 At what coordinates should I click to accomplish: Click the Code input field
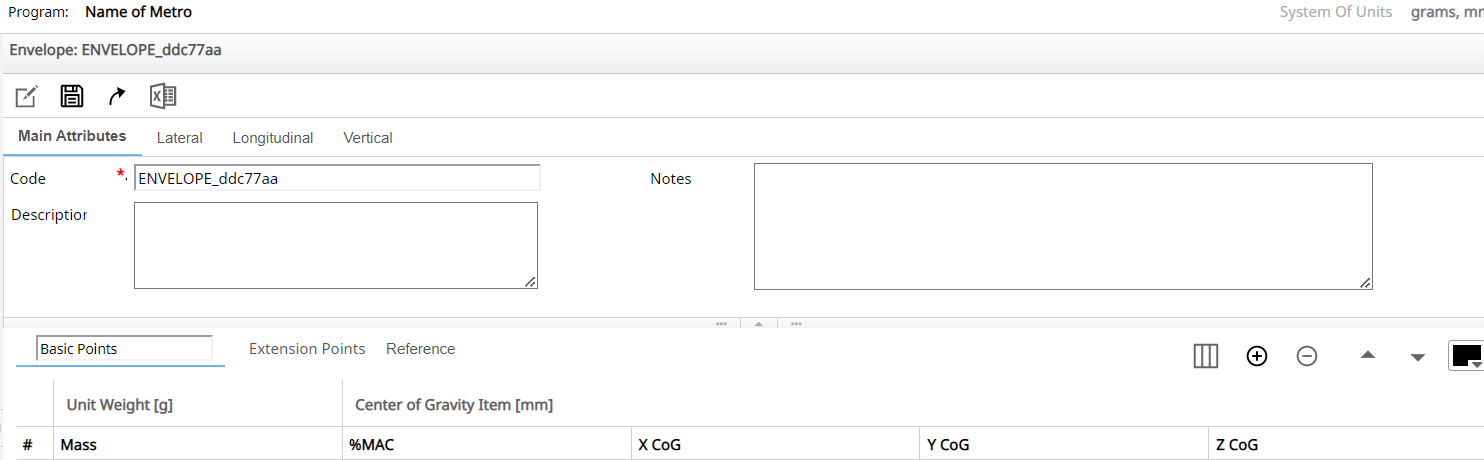click(x=337, y=179)
